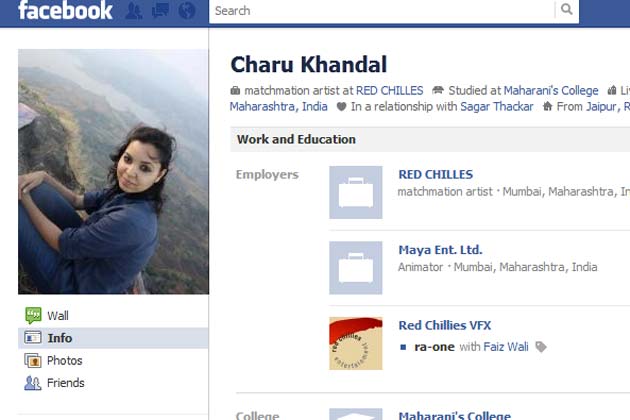Open messages icon in top bar
The height and width of the screenshot is (420, 630).
[x=160, y=10]
